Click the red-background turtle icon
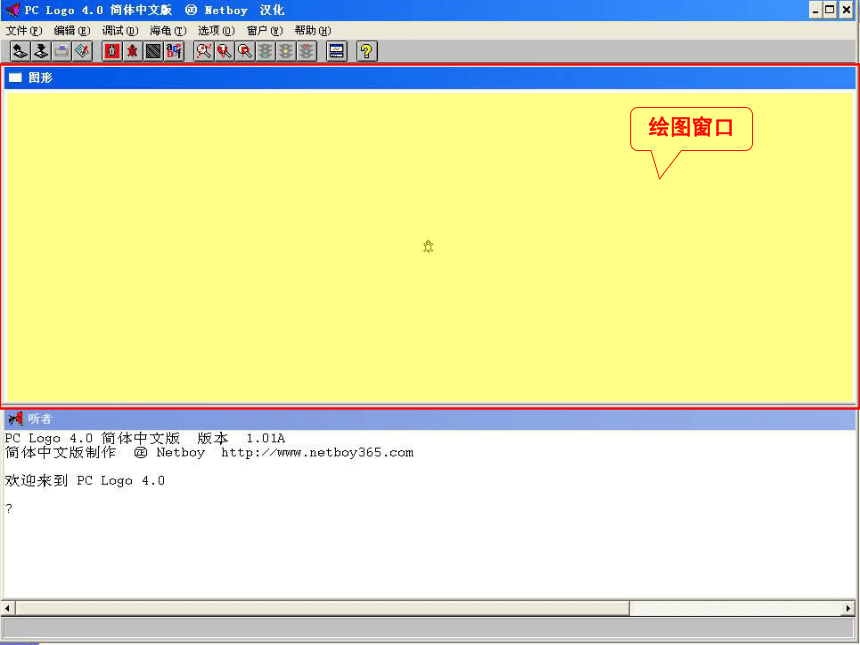860x645 pixels. pos(112,51)
